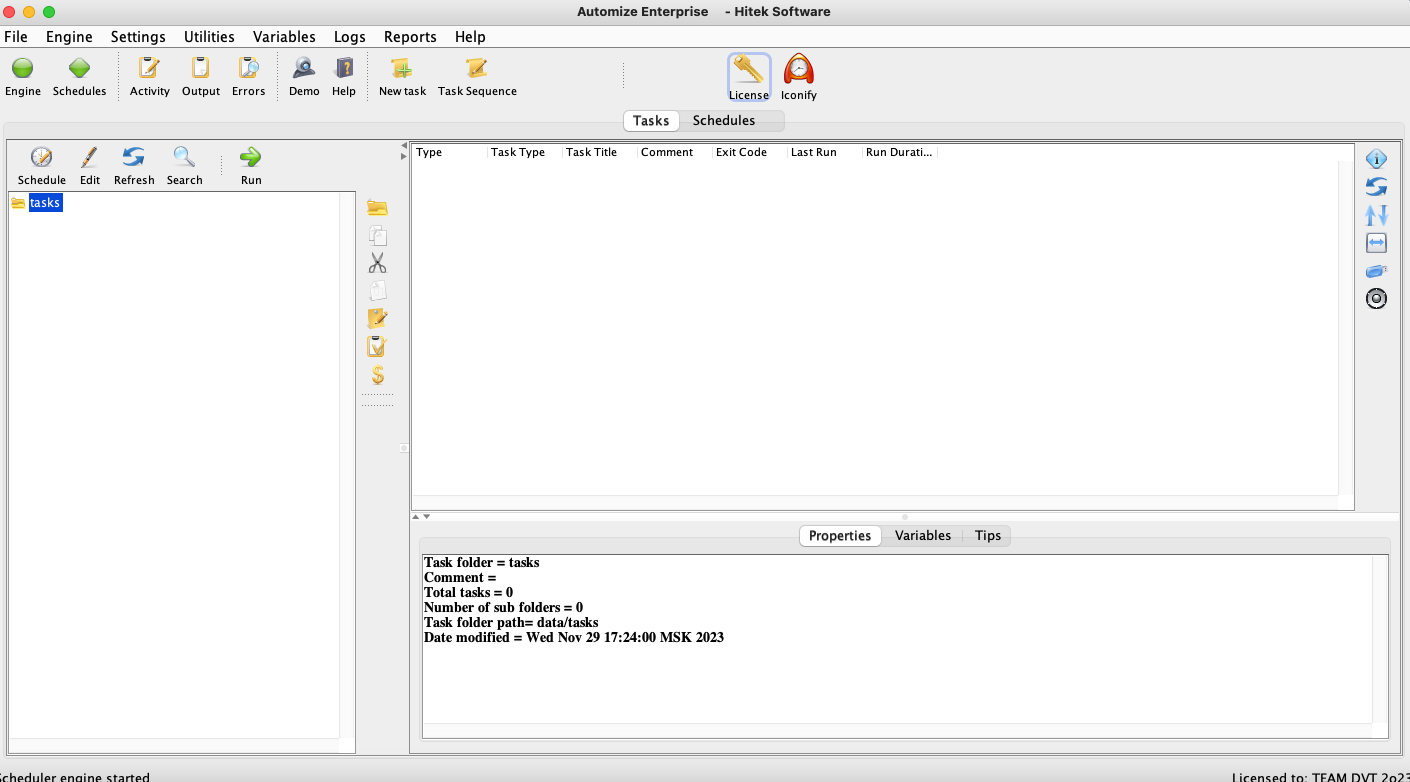Click the scissors cut icon
The height and width of the screenshot is (782, 1410).
[377, 263]
